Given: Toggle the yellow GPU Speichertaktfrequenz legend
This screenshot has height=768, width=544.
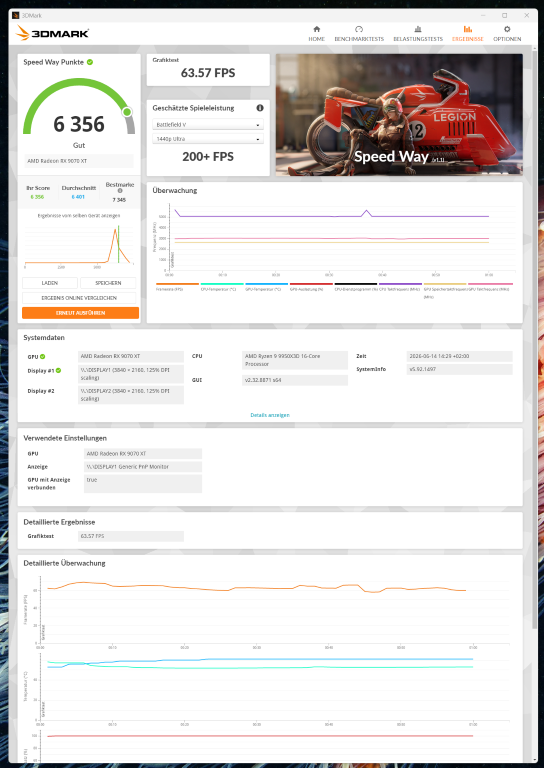Looking at the screenshot, I should coord(445,289).
